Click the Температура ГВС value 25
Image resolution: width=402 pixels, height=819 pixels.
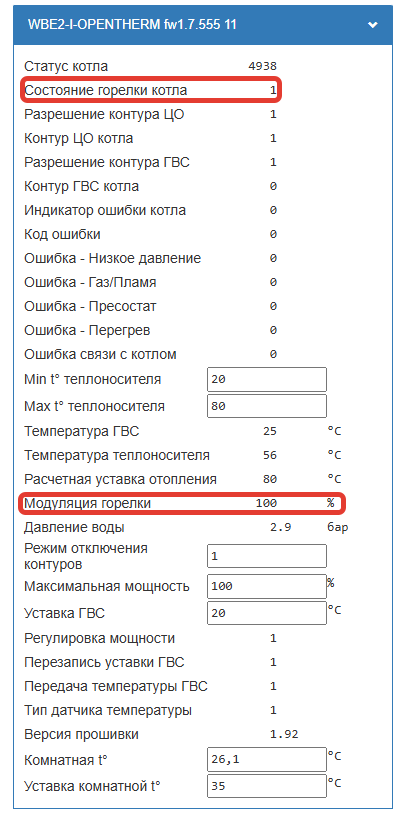click(270, 431)
